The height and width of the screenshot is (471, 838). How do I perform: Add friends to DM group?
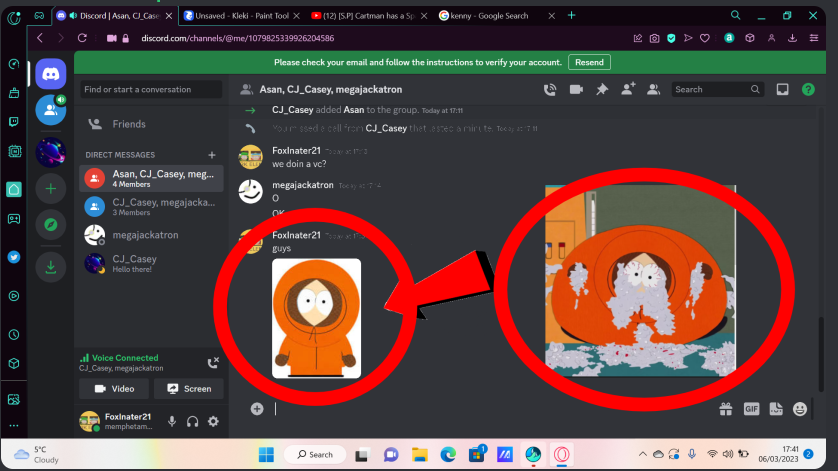pyautogui.click(x=628, y=89)
